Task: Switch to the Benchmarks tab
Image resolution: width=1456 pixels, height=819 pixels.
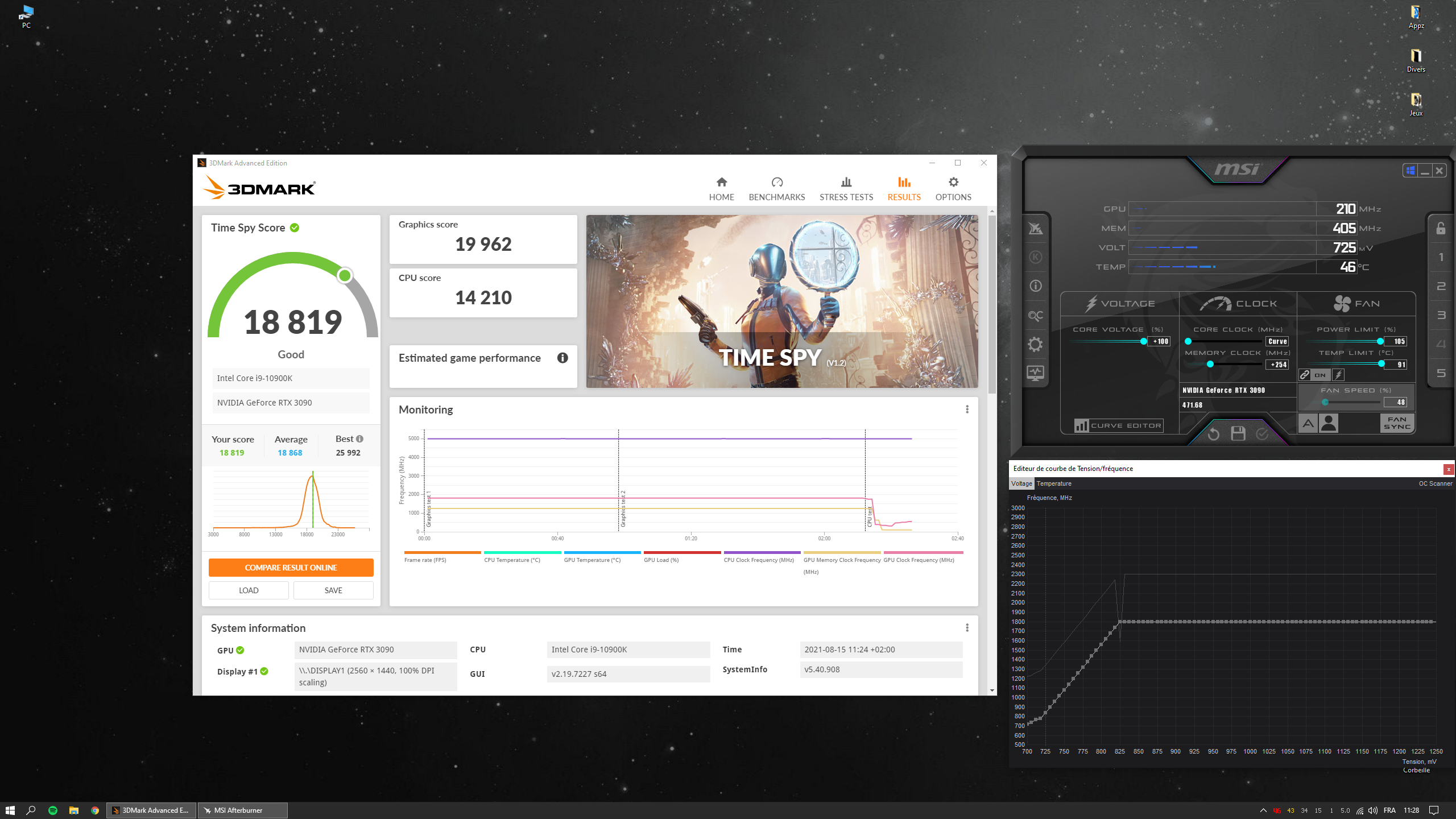Action: click(777, 189)
